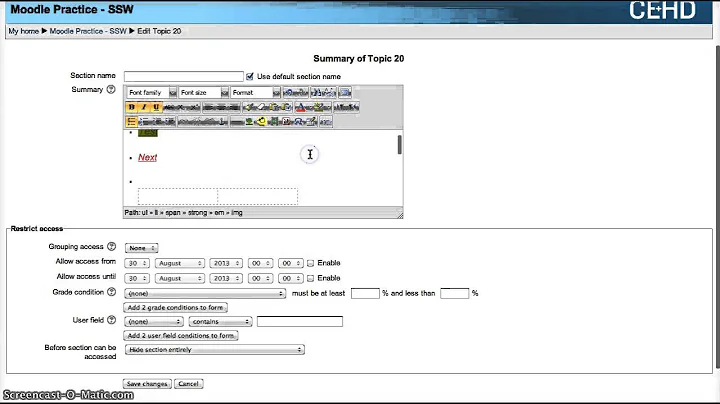720x404 pixels.
Task: Open the Format dropdown in the editor
Action: coord(255,93)
